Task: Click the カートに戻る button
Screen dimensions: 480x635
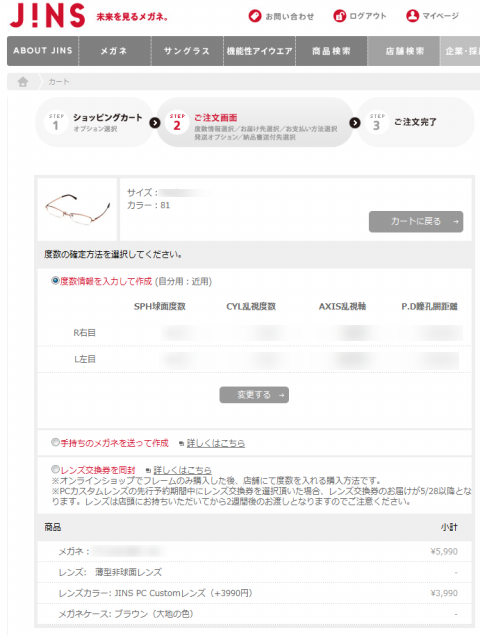Action: [x=416, y=222]
